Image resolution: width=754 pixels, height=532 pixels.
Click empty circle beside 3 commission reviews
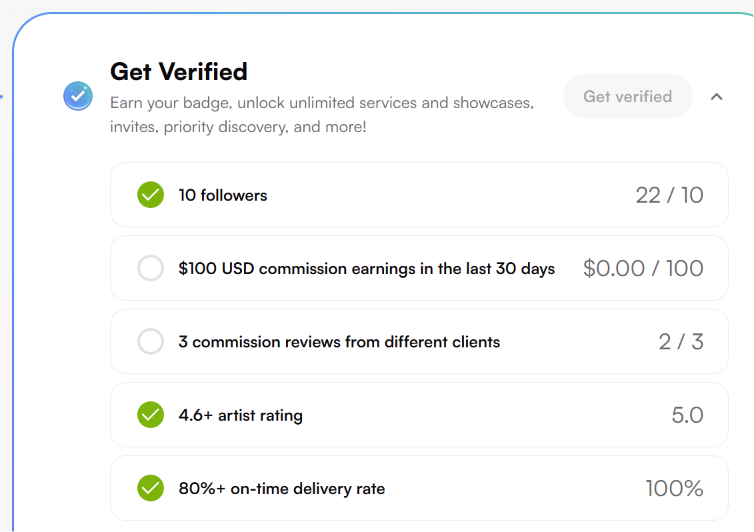point(151,342)
